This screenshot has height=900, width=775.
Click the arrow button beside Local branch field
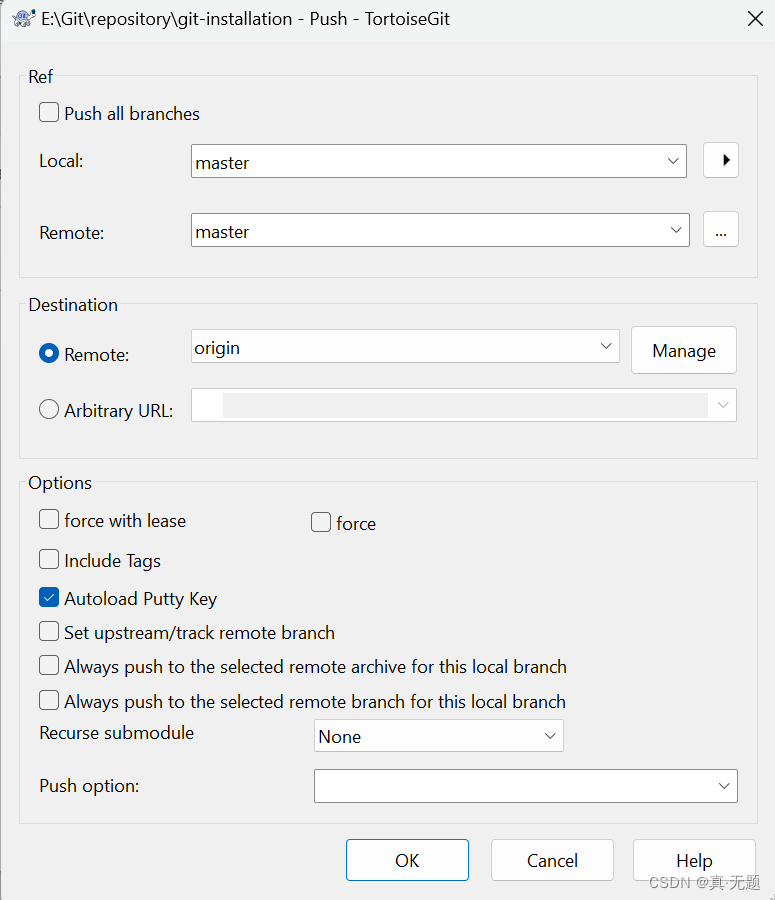pos(721,160)
